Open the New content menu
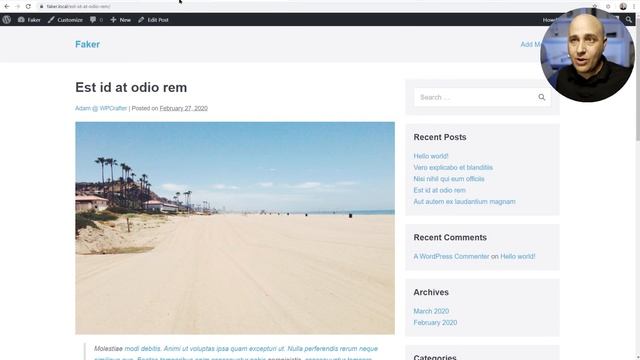 pyautogui.click(x=120, y=20)
